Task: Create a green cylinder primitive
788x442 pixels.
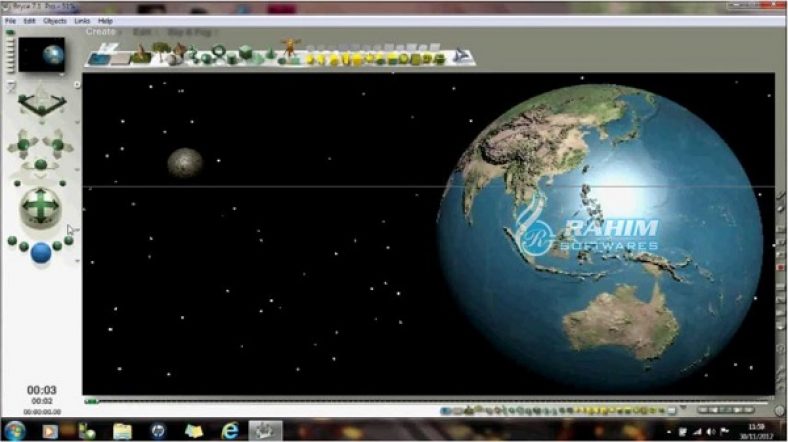Action: pos(232,60)
